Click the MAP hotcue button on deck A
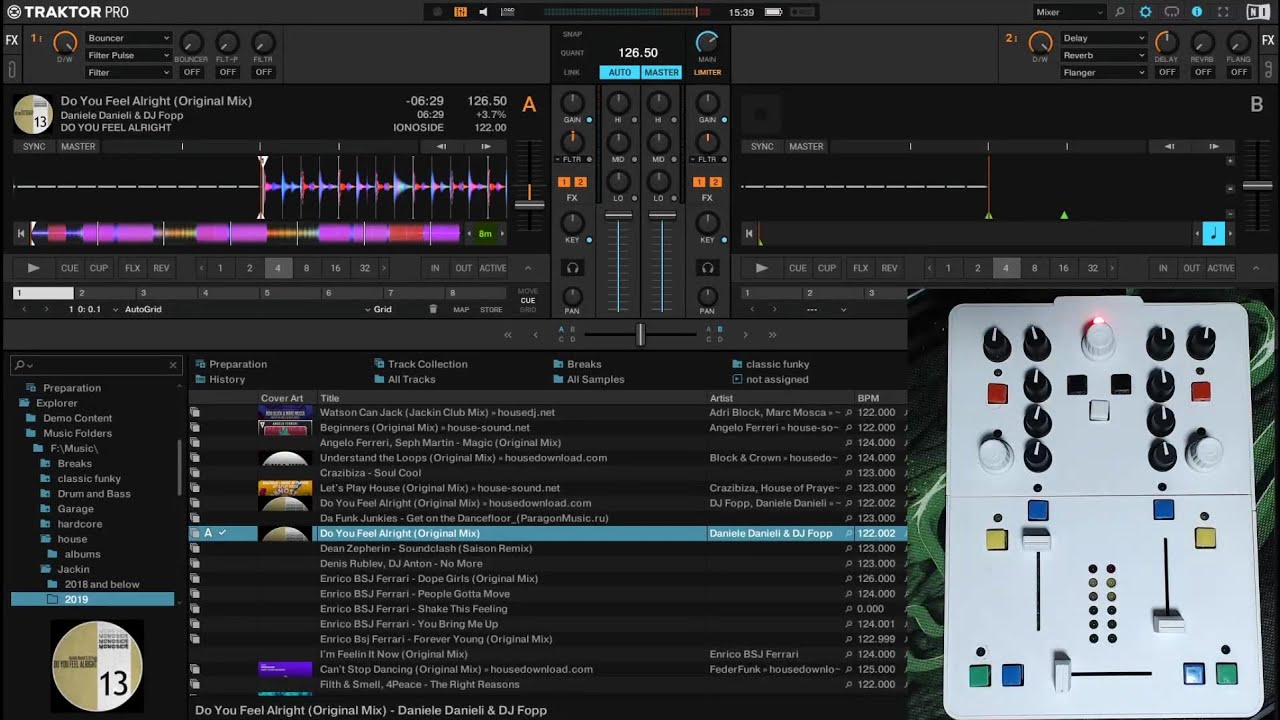Screen dimensions: 1280x720 click(461, 309)
